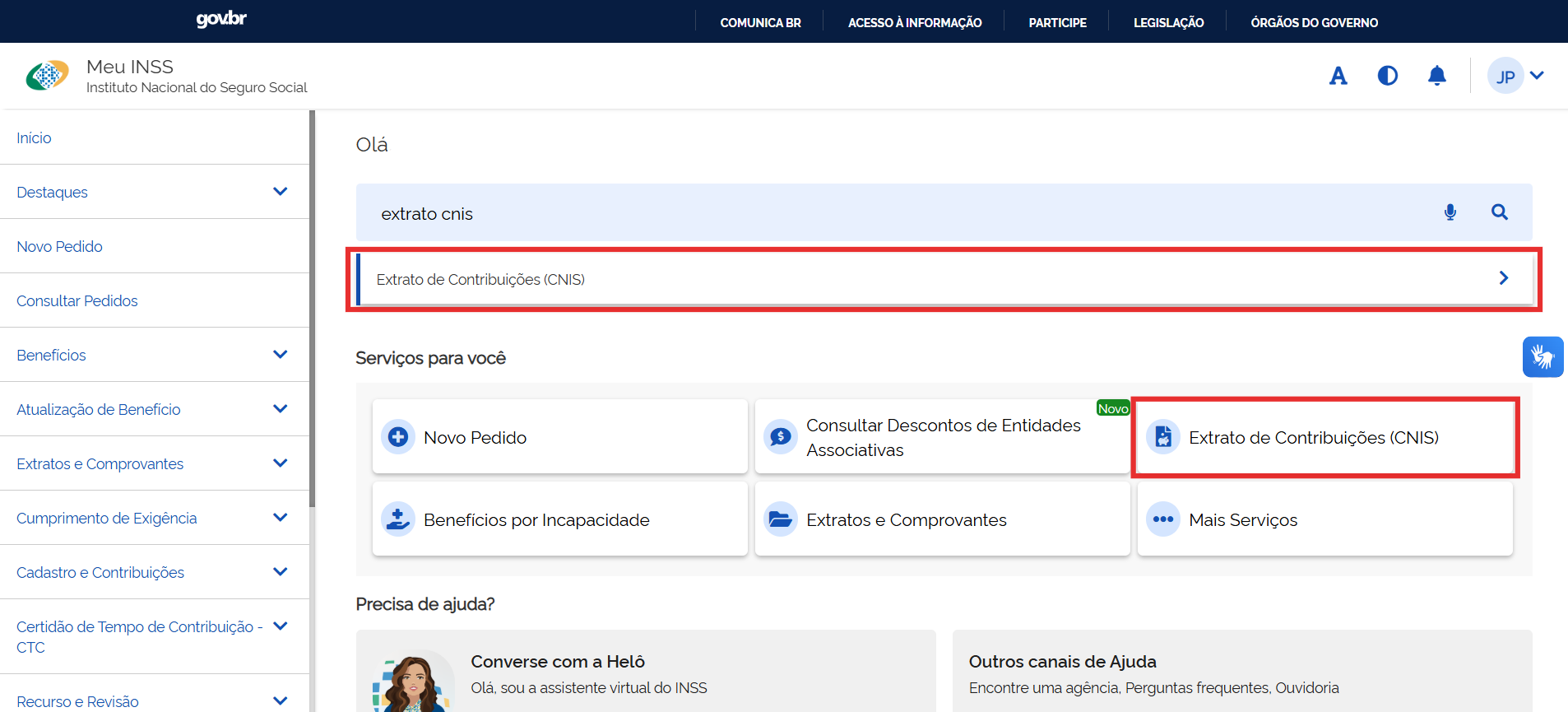
Task: Go to Início in sidebar
Action: click(155, 137)
